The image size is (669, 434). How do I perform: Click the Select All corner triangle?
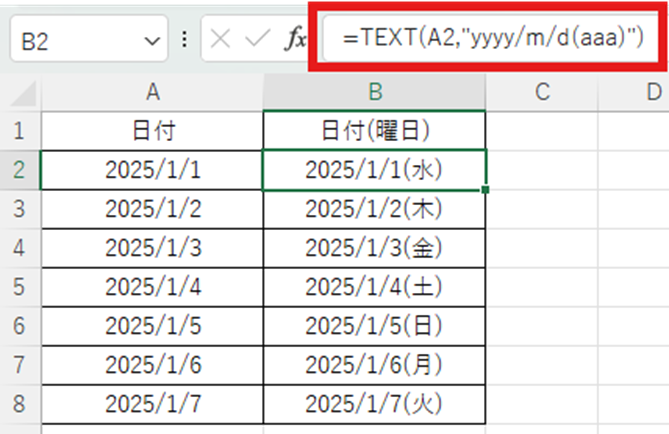pos(21,93)
